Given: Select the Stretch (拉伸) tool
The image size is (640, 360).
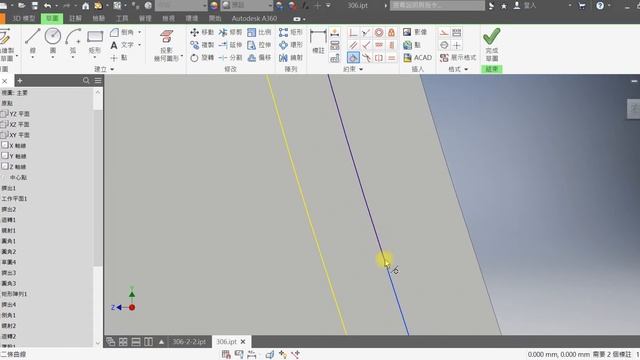Looking at the screenshot, I should pyautogui.click(x=259, y=45).
